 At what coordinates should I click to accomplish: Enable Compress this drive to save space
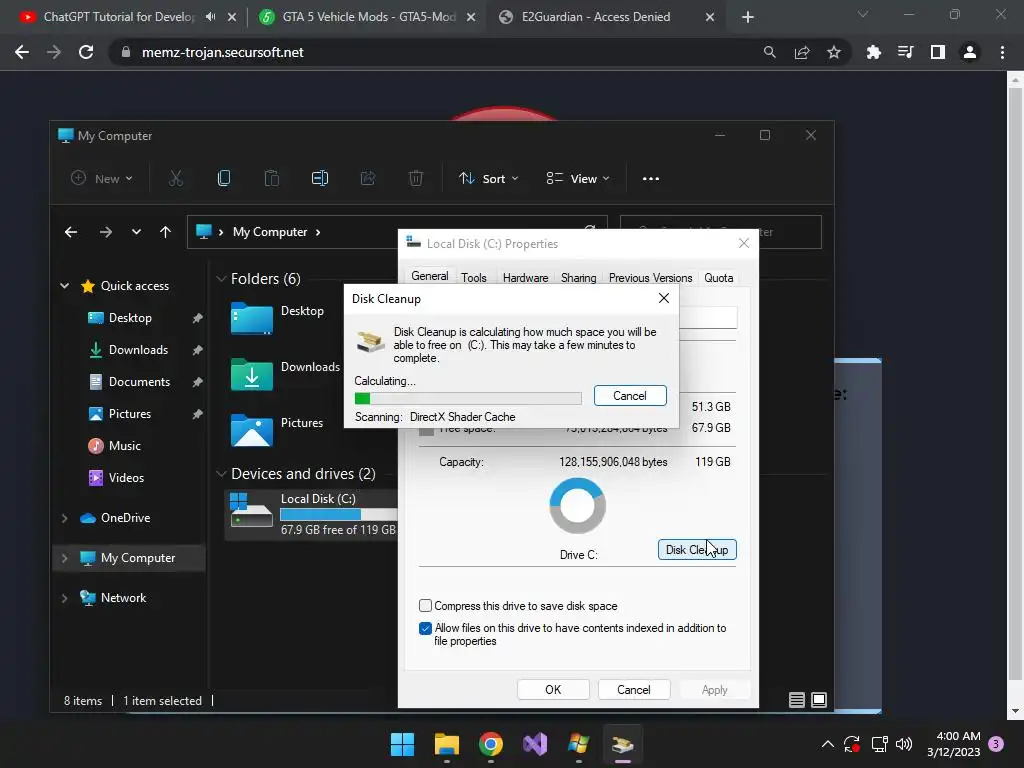[425, 606]
